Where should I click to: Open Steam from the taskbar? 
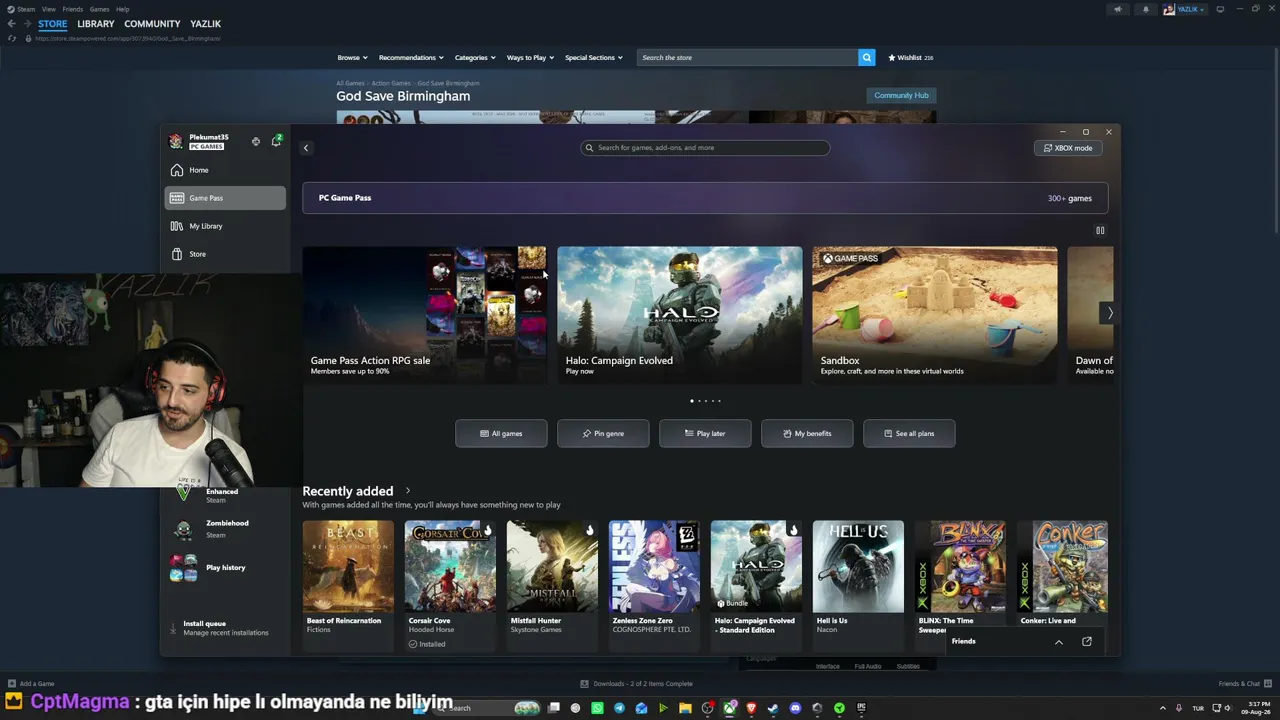point(773,708)
